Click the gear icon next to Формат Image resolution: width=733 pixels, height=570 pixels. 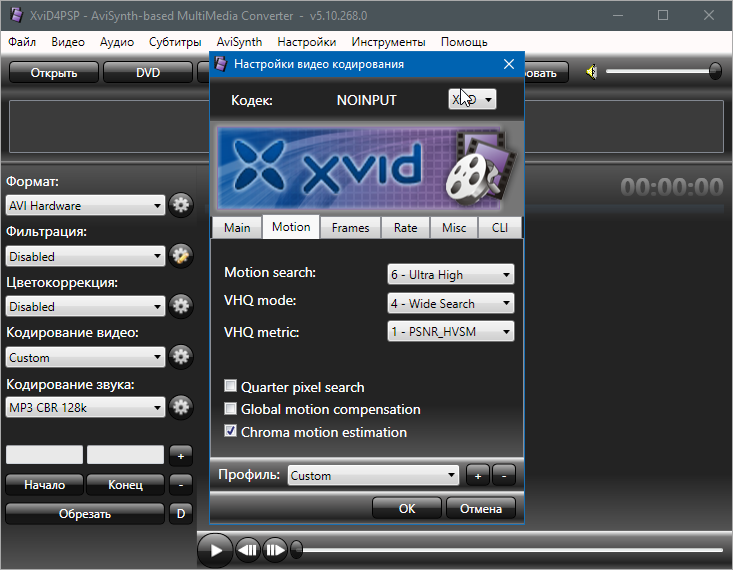180,205
